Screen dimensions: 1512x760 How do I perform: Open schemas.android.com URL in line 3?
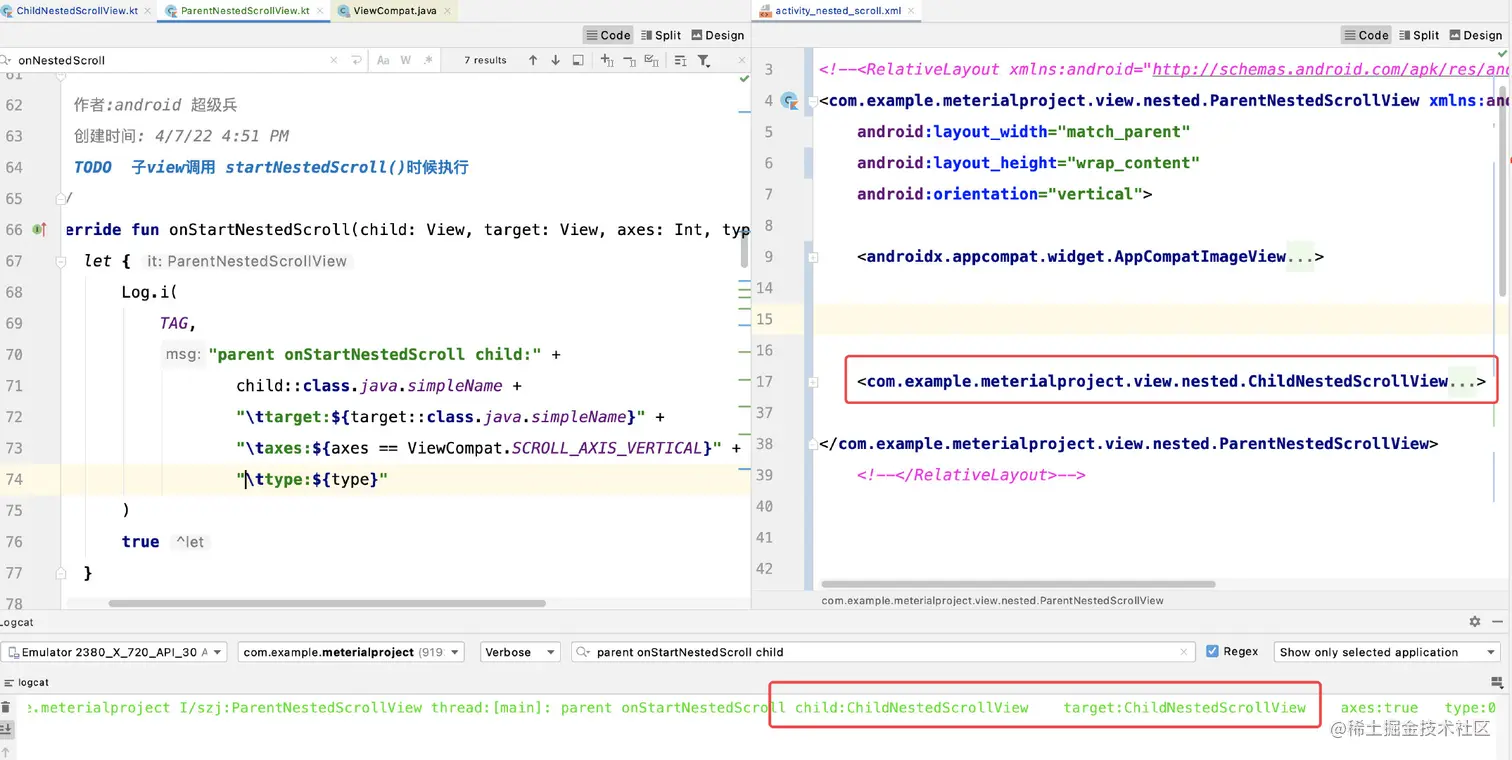pos(1330,70)
